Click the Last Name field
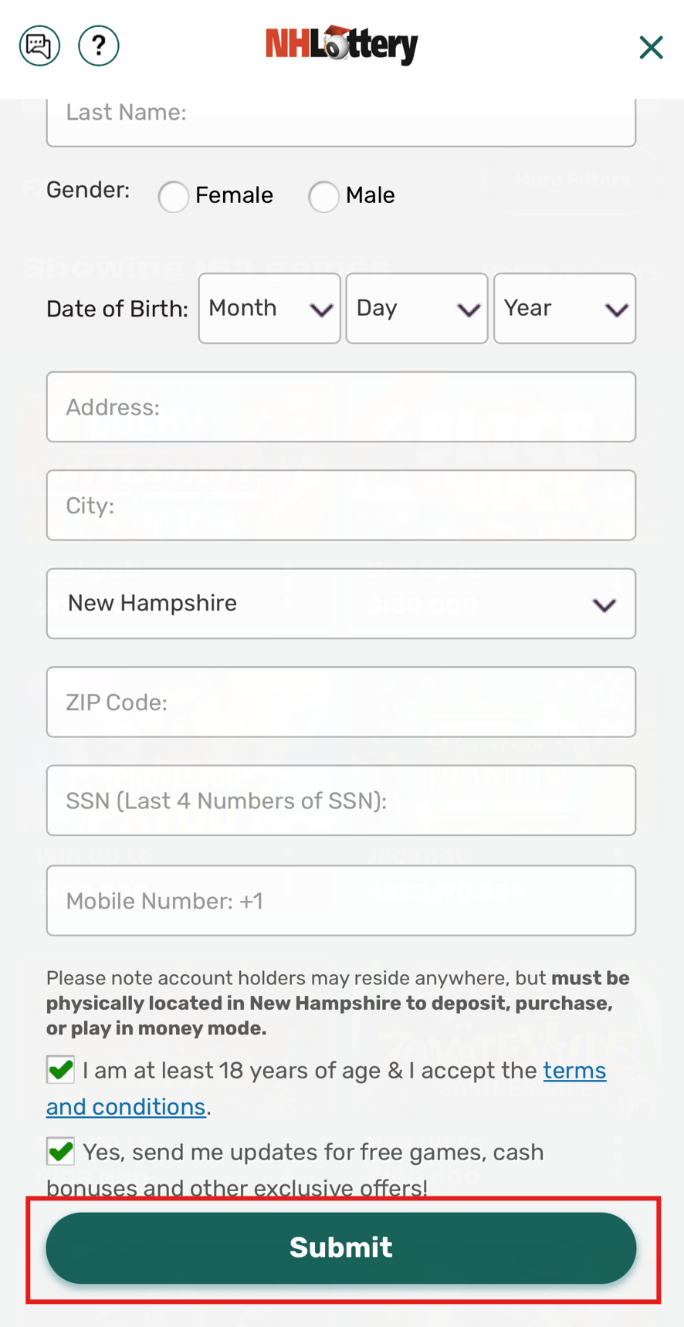Viewport: 684px width, 1327px height. tap(341, 113)
